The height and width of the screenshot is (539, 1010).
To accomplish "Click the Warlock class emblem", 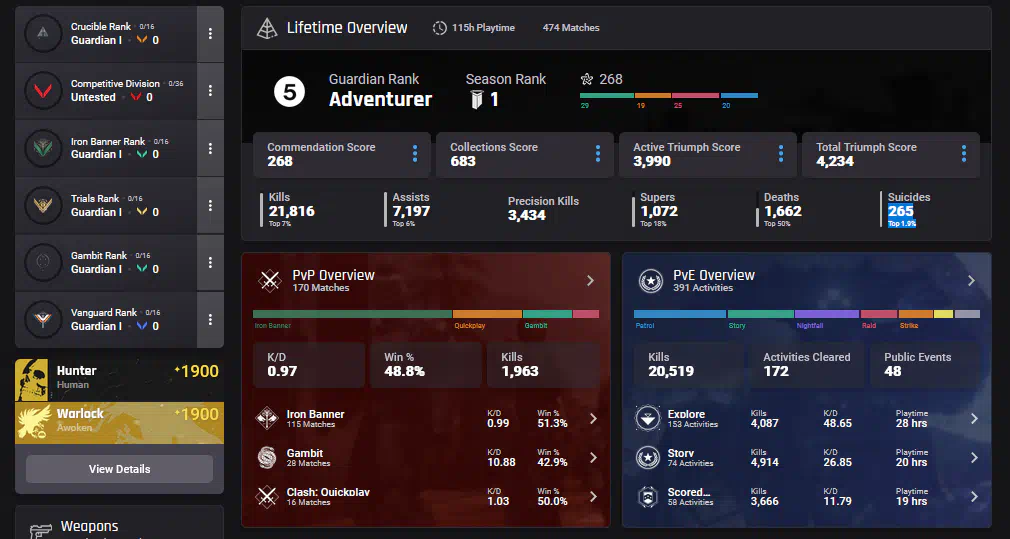I will 33,422.
